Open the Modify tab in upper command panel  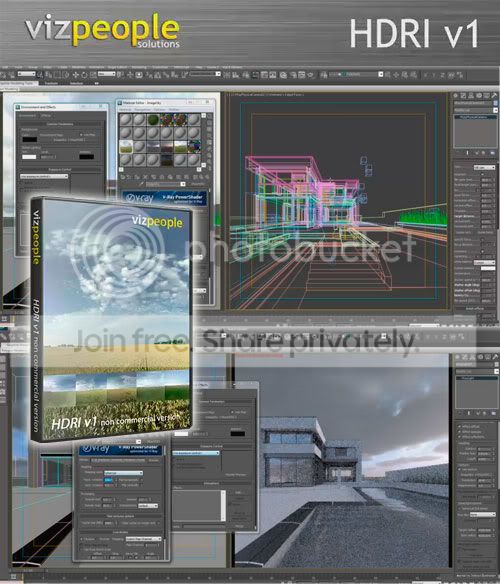click(464, 95)
